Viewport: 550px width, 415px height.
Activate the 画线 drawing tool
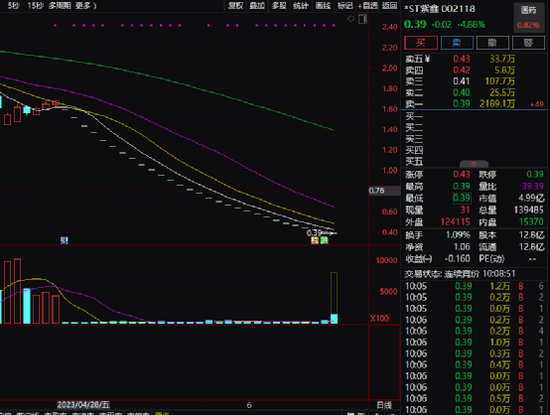pos(323,6)
